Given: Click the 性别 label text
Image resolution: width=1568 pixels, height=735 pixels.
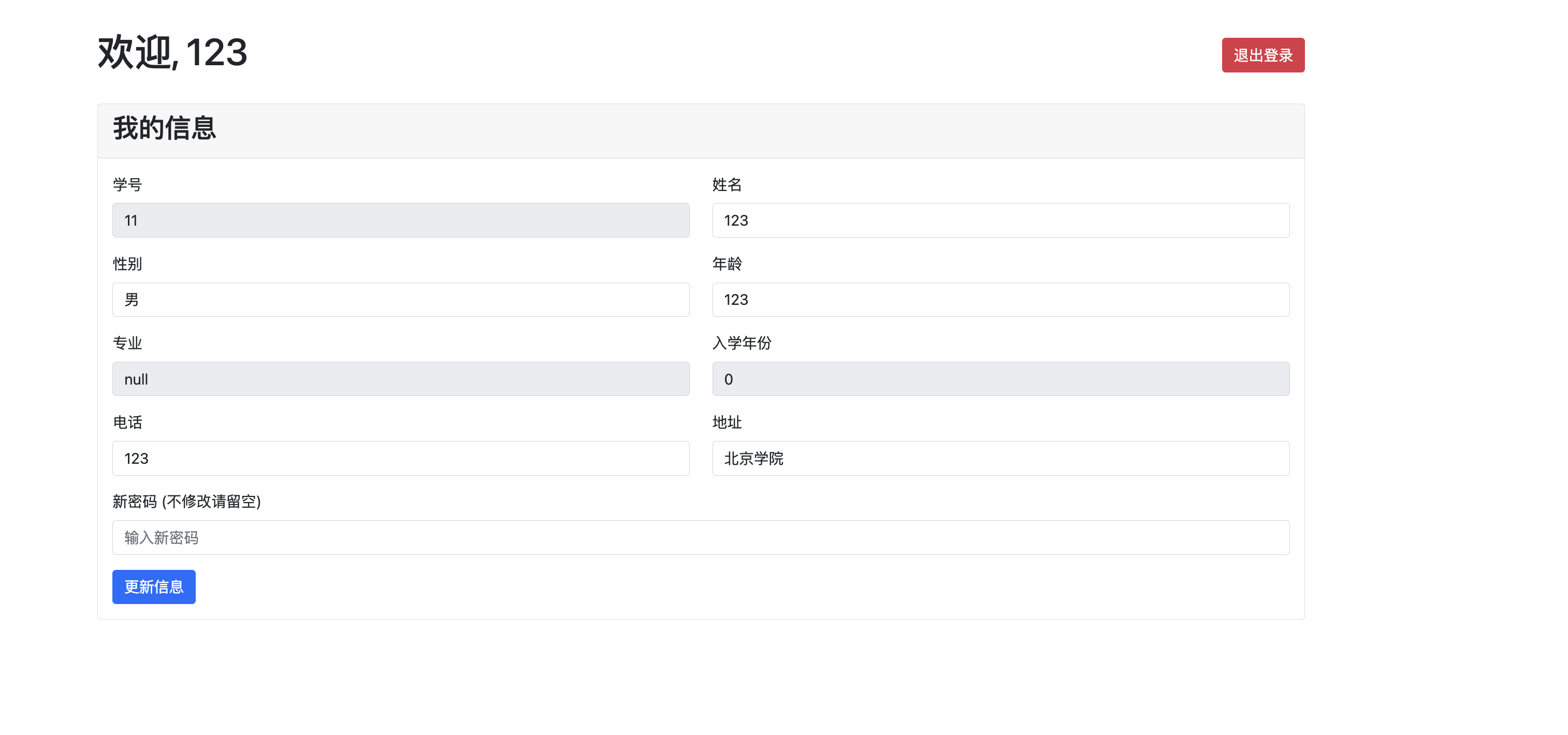Looking at the screenshot, I should point(127,263).
